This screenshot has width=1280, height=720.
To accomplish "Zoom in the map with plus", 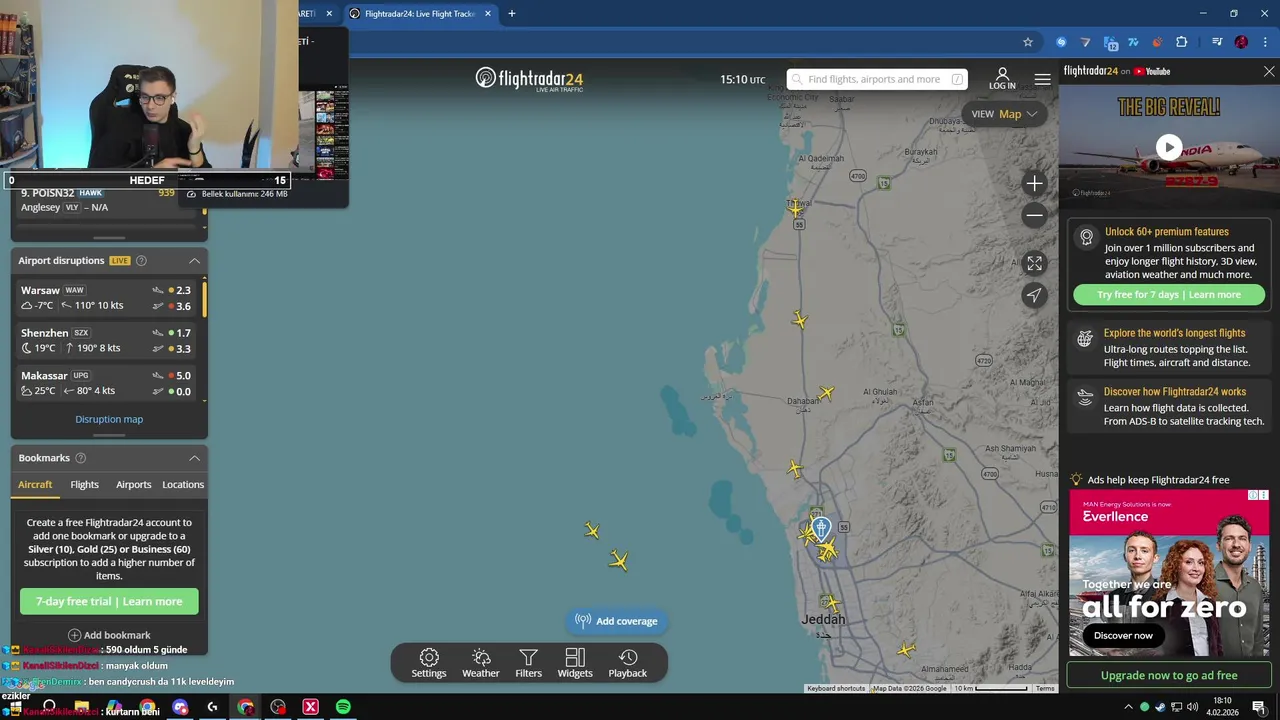I will [x=1034, y=183].
